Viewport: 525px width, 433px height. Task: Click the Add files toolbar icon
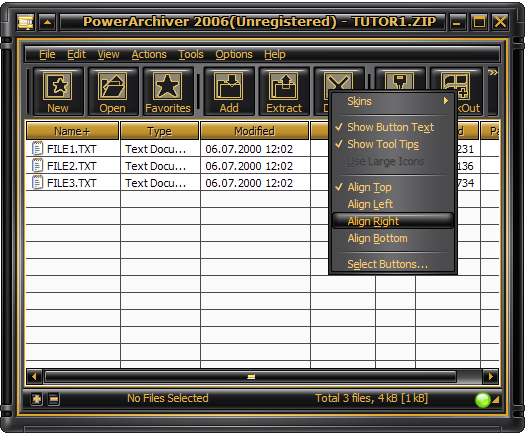pos(229,86)
